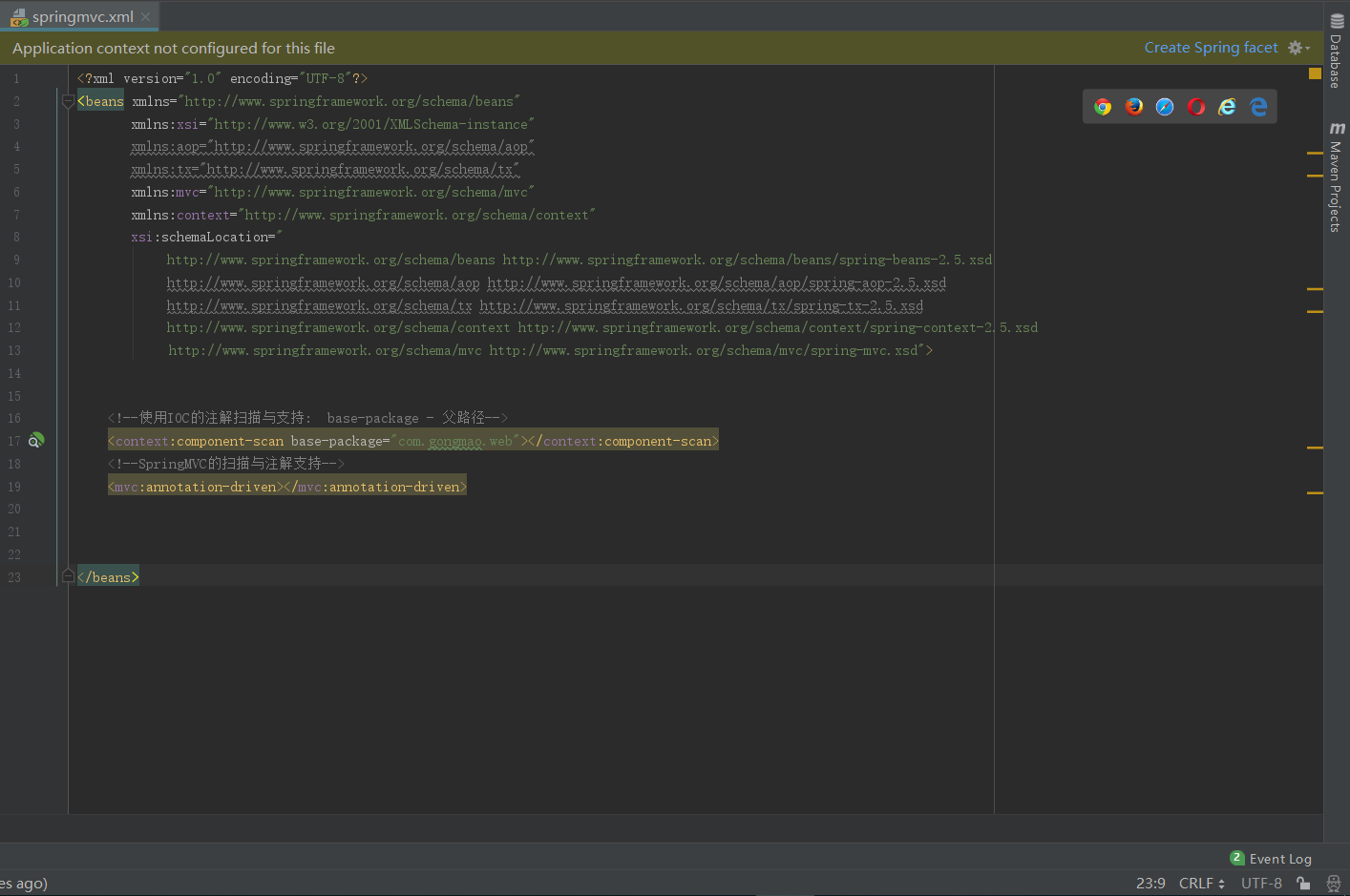Click the yellow inspection status indicator square
Viewport: 1350px width, 896px height.
1315,73
